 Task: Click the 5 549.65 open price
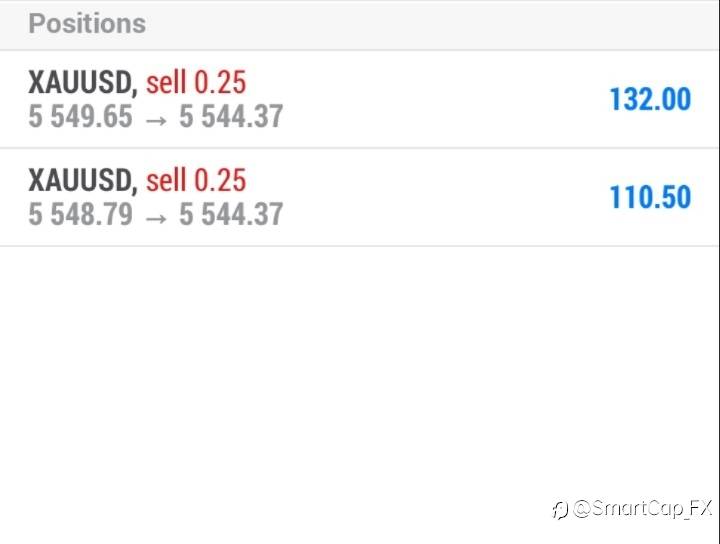(80, 117)
